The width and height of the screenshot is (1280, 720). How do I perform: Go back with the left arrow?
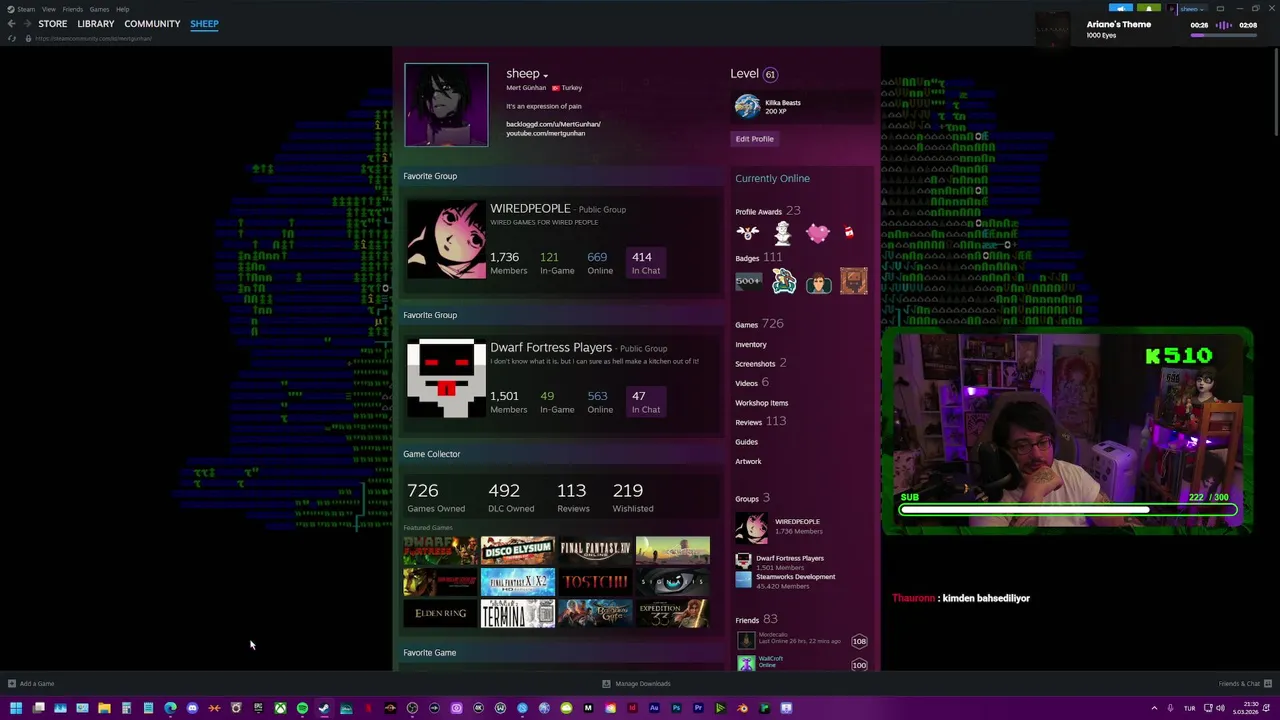tap(11, 23)
